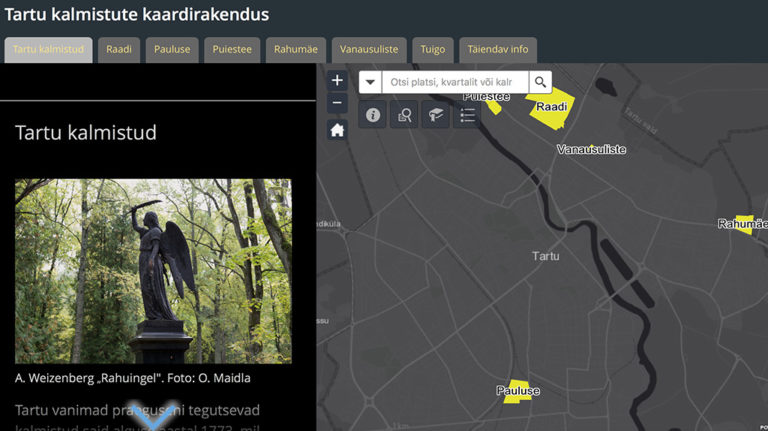Reset map to home extent
This screenshot has width=768, height=431.
tap(337, 130)
